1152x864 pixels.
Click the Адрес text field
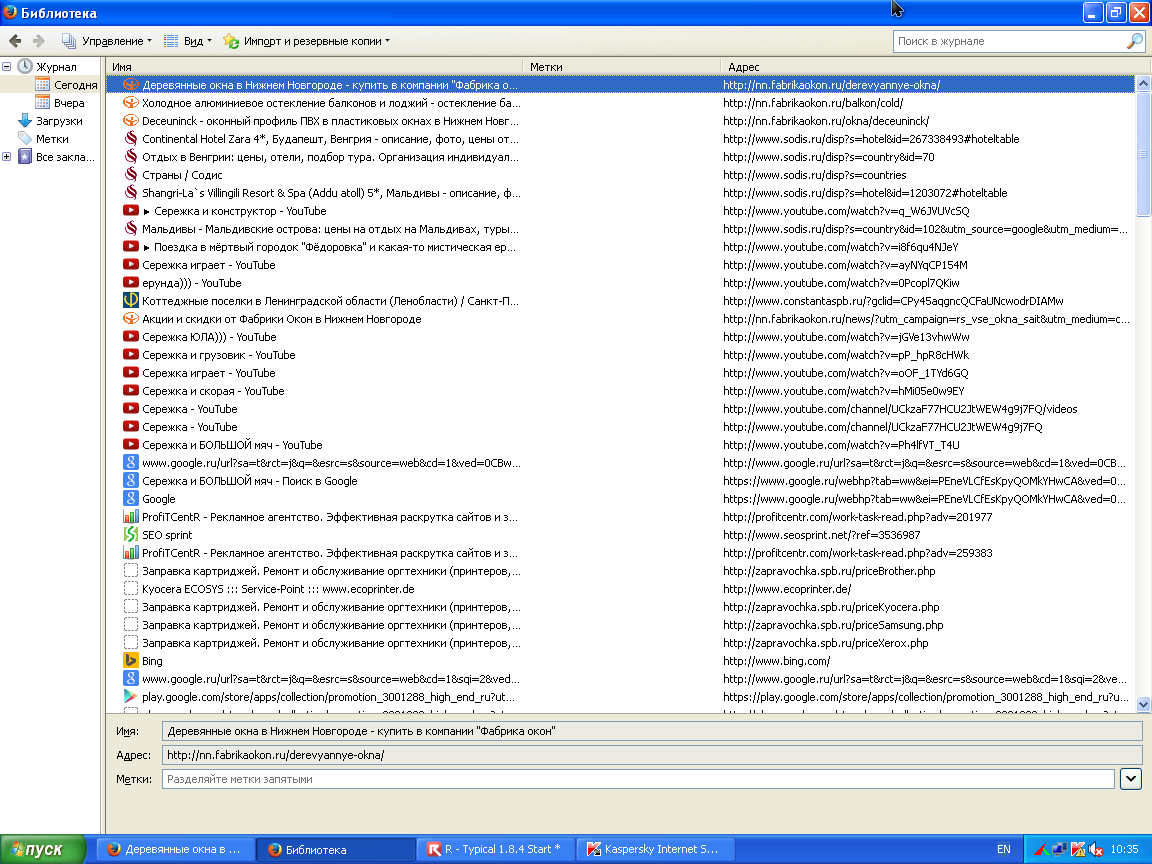(652, 755)
